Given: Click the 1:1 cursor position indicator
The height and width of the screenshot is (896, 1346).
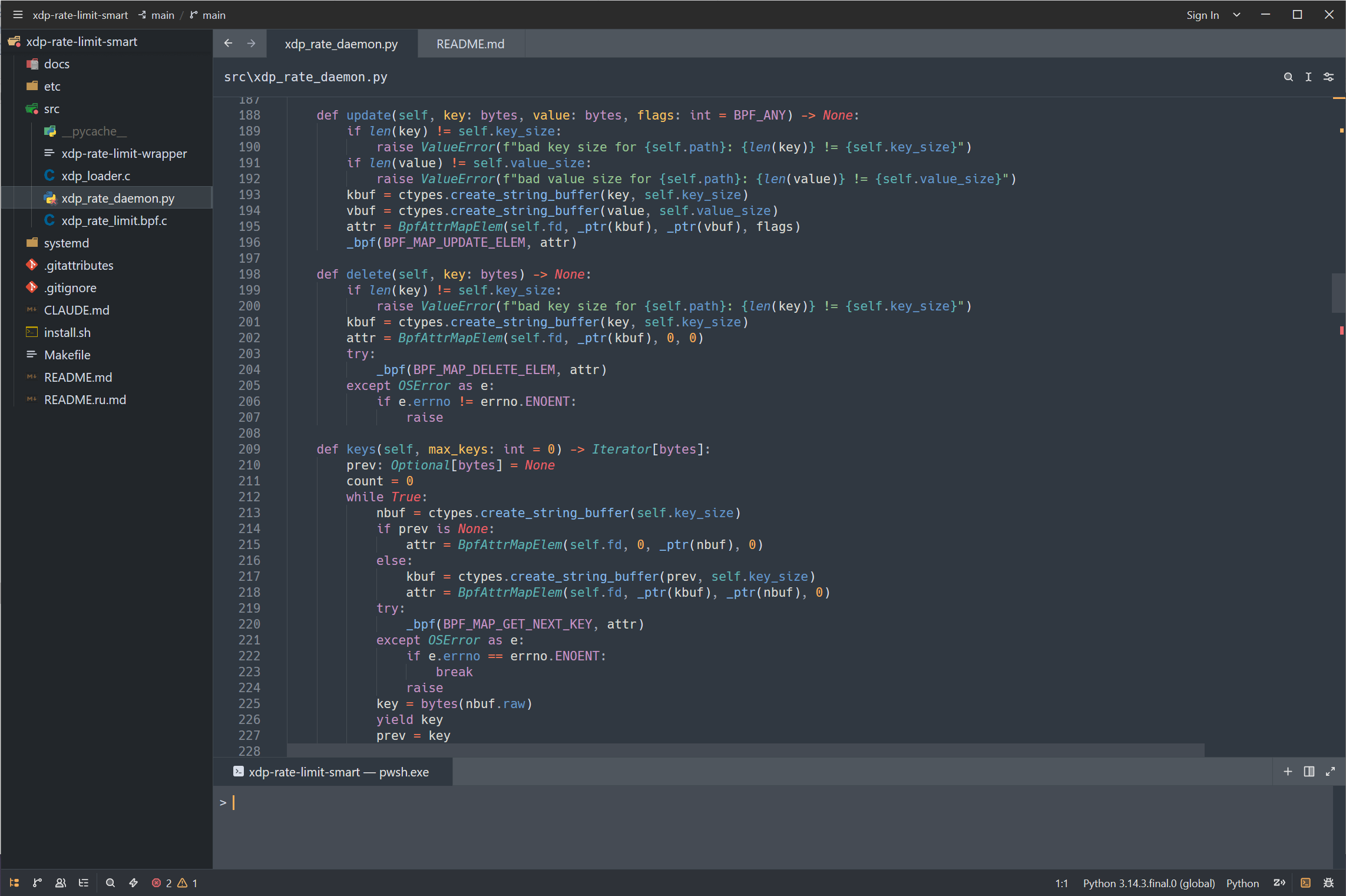Looking at the screenshot, I should 1061,883.
